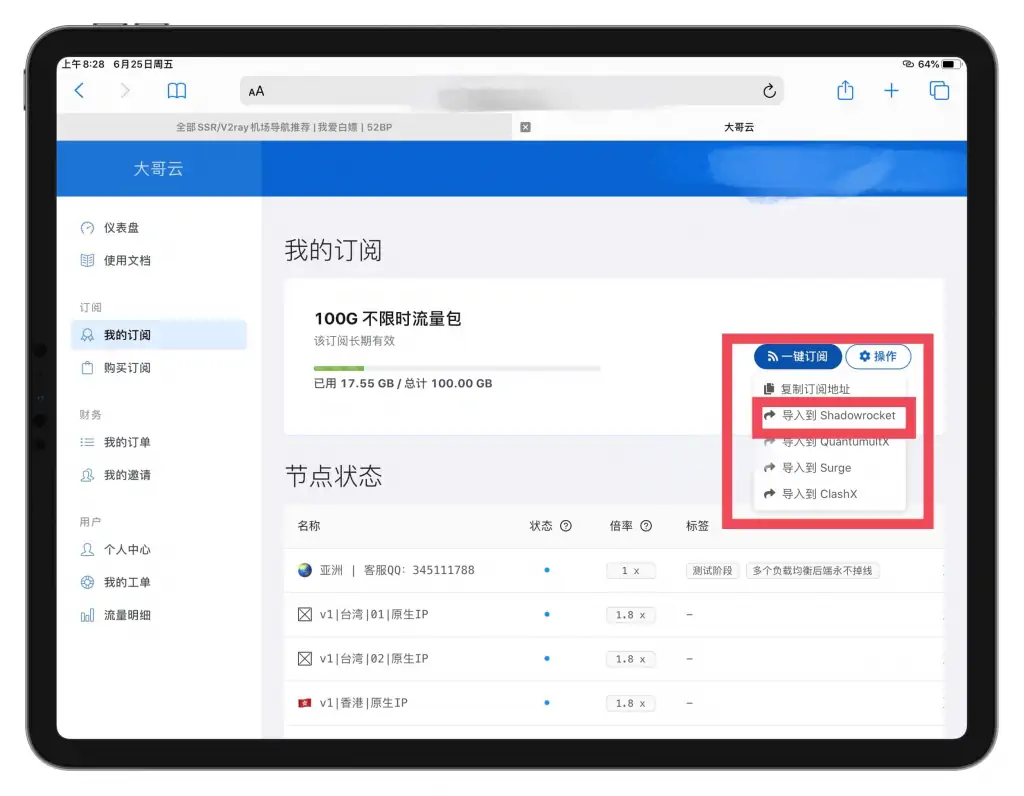The width and height of the screenshot is (1024, 796).
Task: Click the 我的邀请 person icon
Action: (x=87, y=475)
